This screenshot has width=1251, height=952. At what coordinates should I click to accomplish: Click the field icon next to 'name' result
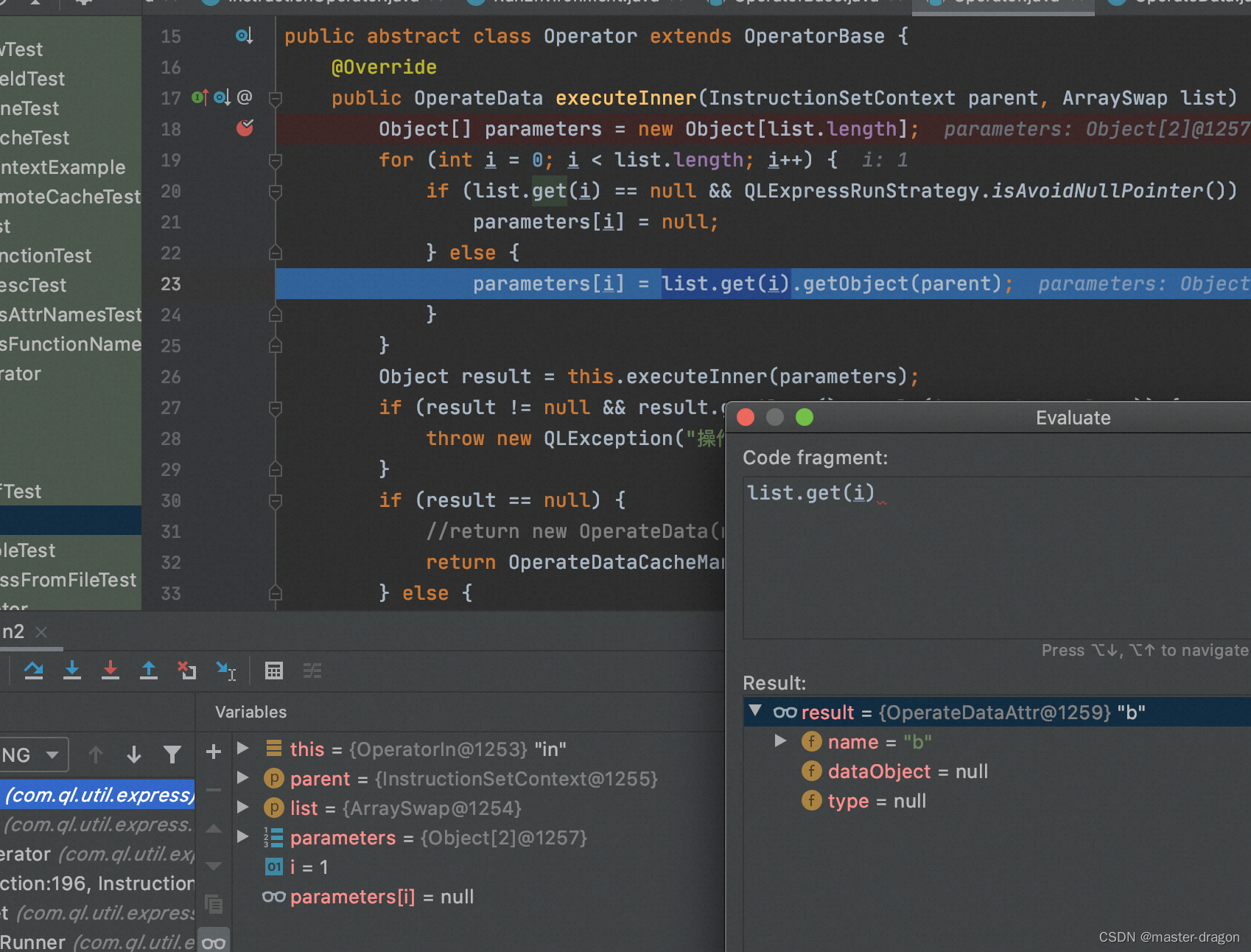pyautogui.click(x=811, y=741)
